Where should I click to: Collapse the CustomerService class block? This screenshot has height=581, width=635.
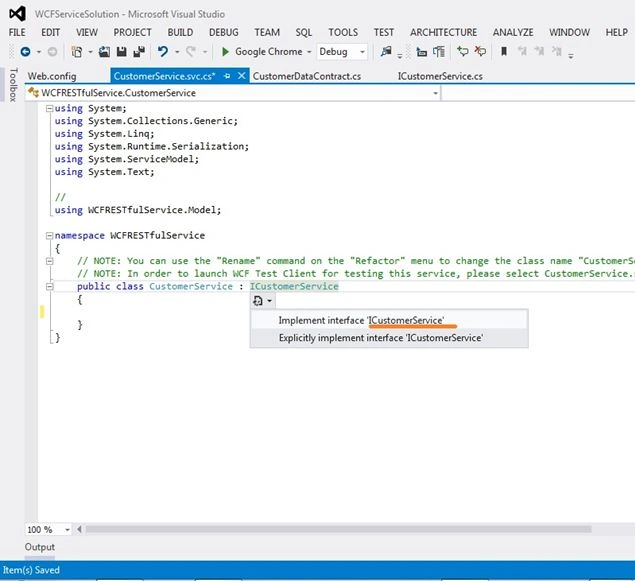click(x=49, y=287)
